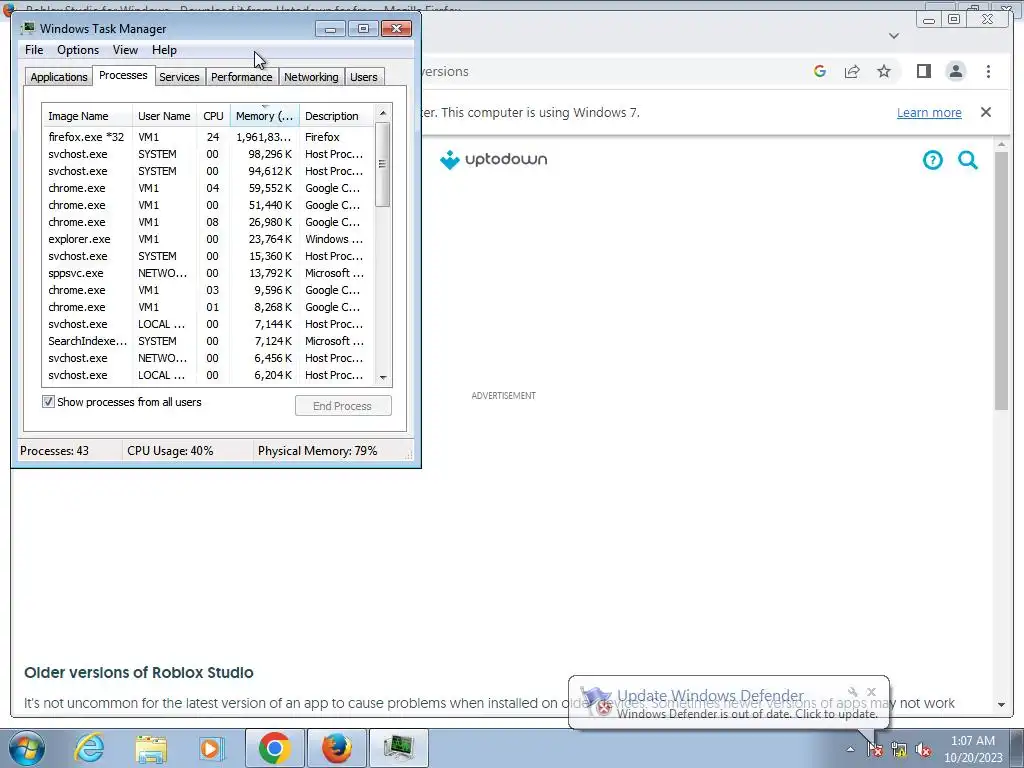Sort processes by CPU column header
This screenshot has width=1024, height=768.
(x=214, y=116)
